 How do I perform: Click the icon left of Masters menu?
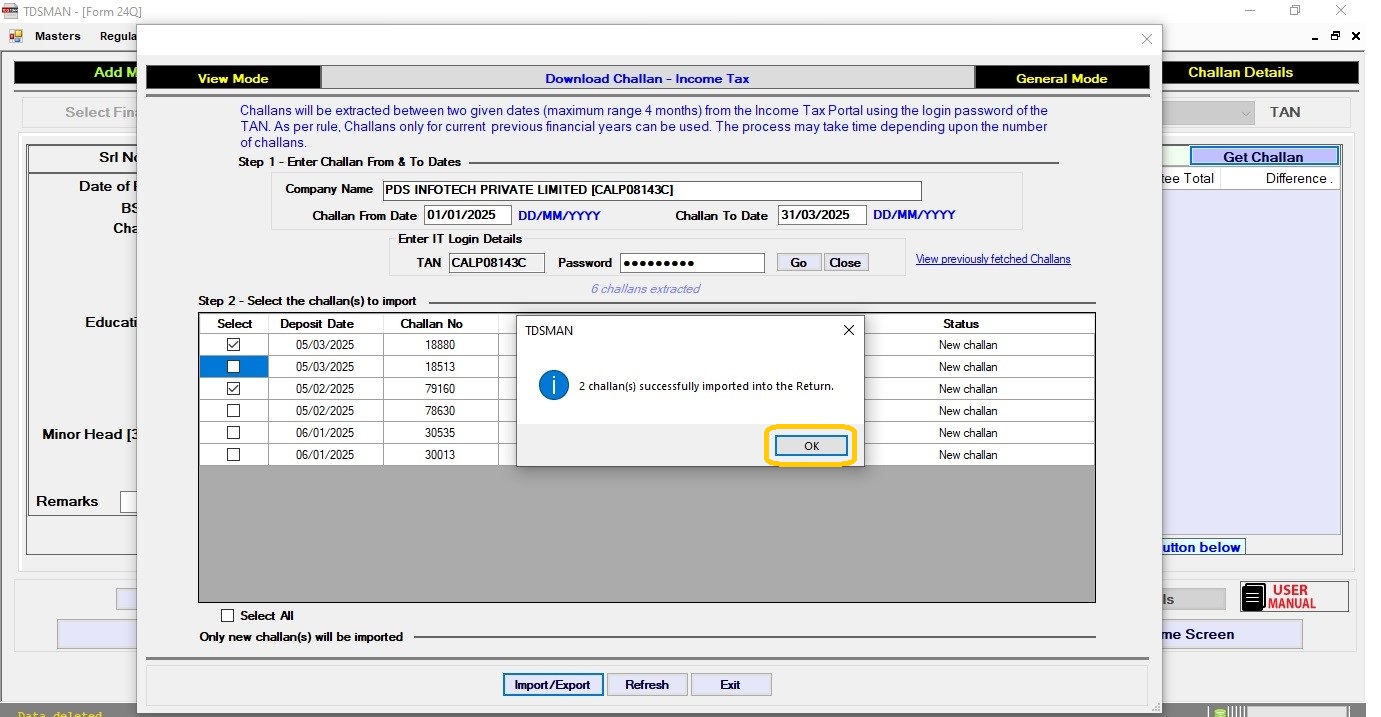pyautogui.click(x=16, y=36)
